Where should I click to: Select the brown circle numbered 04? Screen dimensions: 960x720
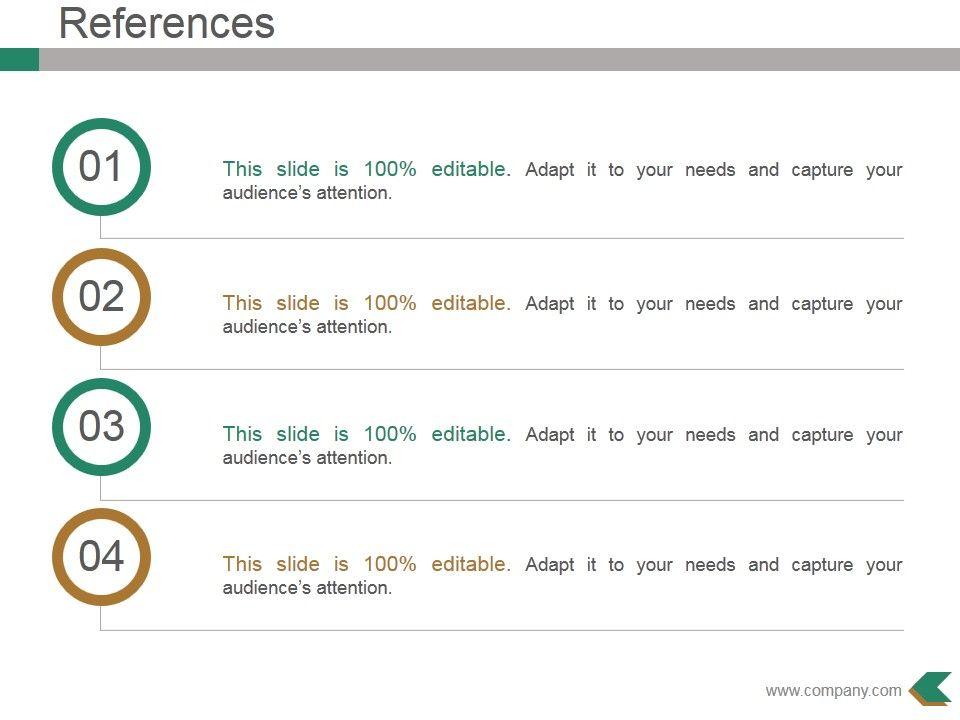[100, 557]
